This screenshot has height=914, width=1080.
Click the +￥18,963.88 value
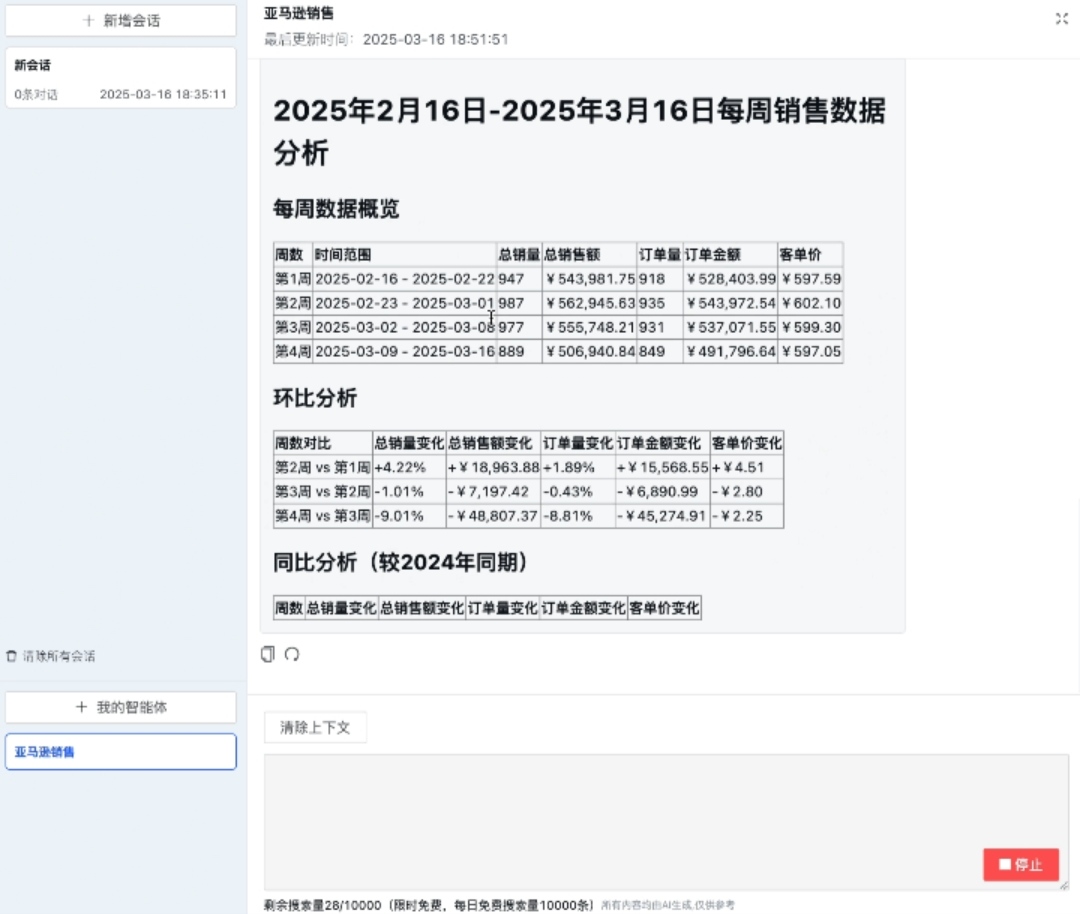click(493, 467)
